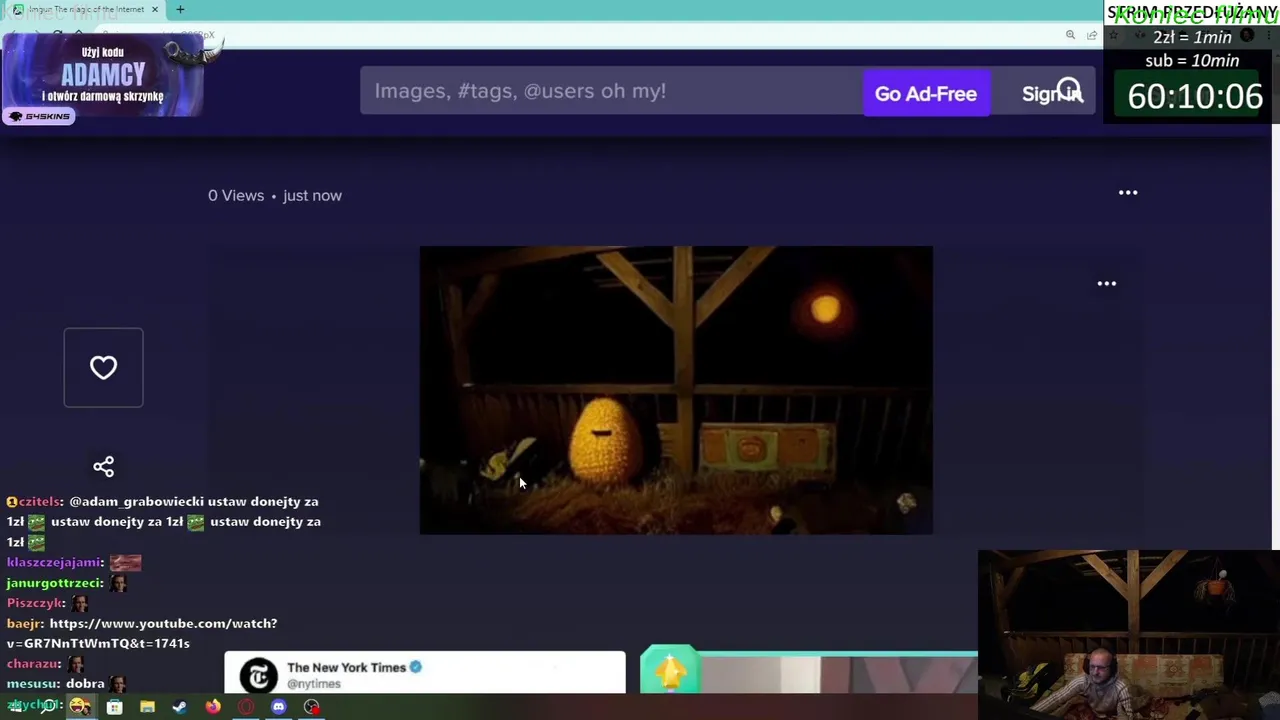Click the '0 Views' text
Image resolution: width=1280 pixels, height=720 pixels.
[236, 195]
